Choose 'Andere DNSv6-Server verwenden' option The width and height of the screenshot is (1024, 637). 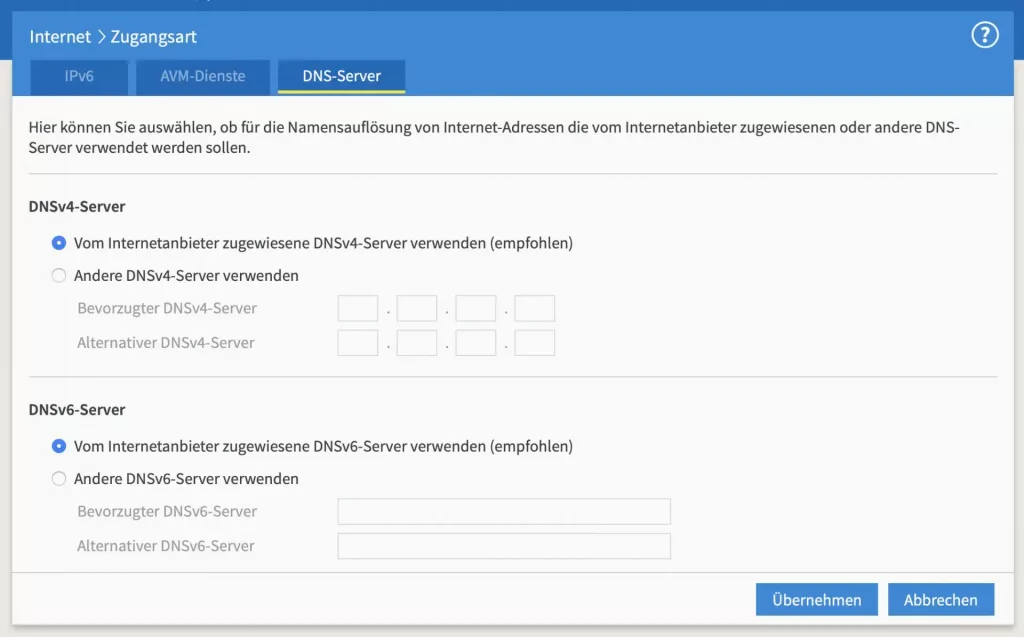pos(59,479)
